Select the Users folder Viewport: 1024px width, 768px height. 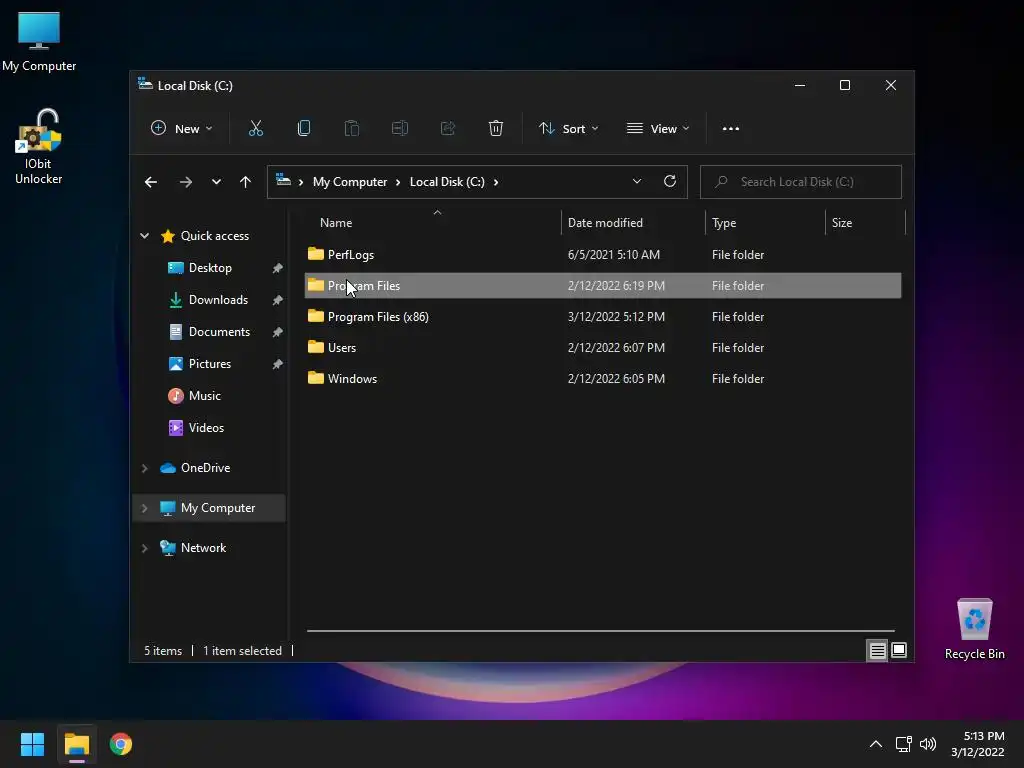[603, 347]
